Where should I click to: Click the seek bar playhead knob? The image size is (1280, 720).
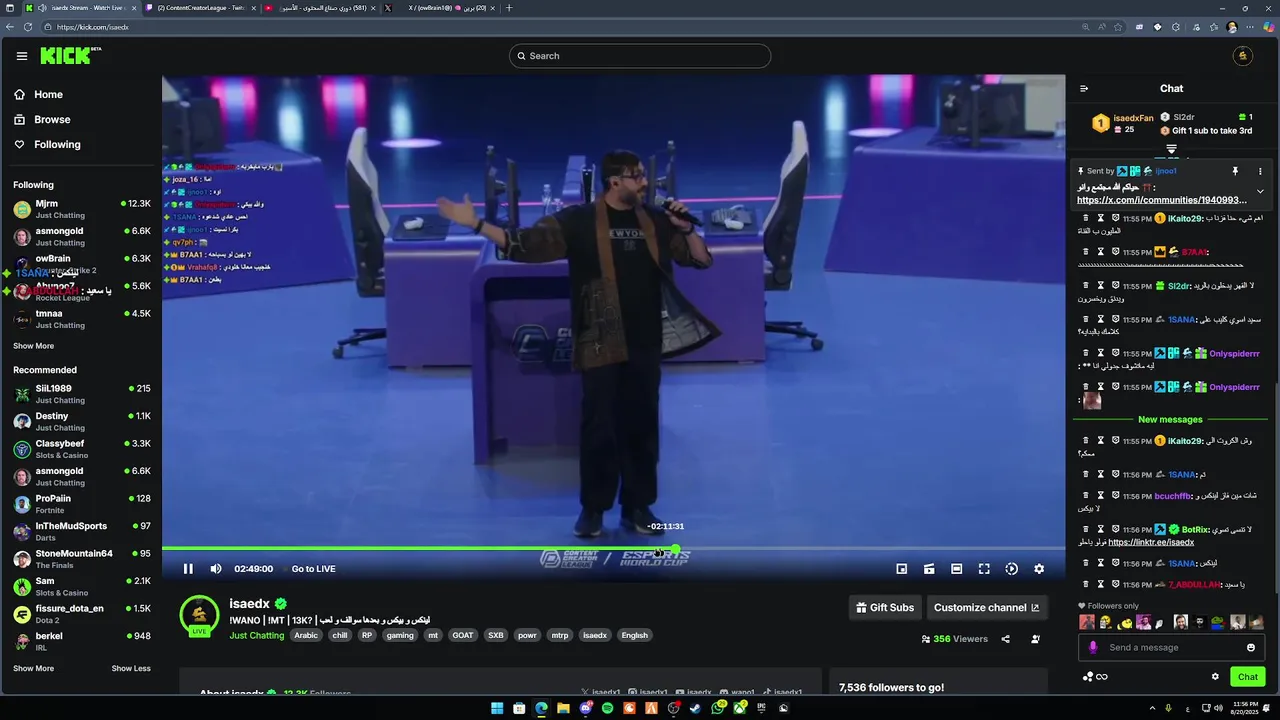(676, 548)
